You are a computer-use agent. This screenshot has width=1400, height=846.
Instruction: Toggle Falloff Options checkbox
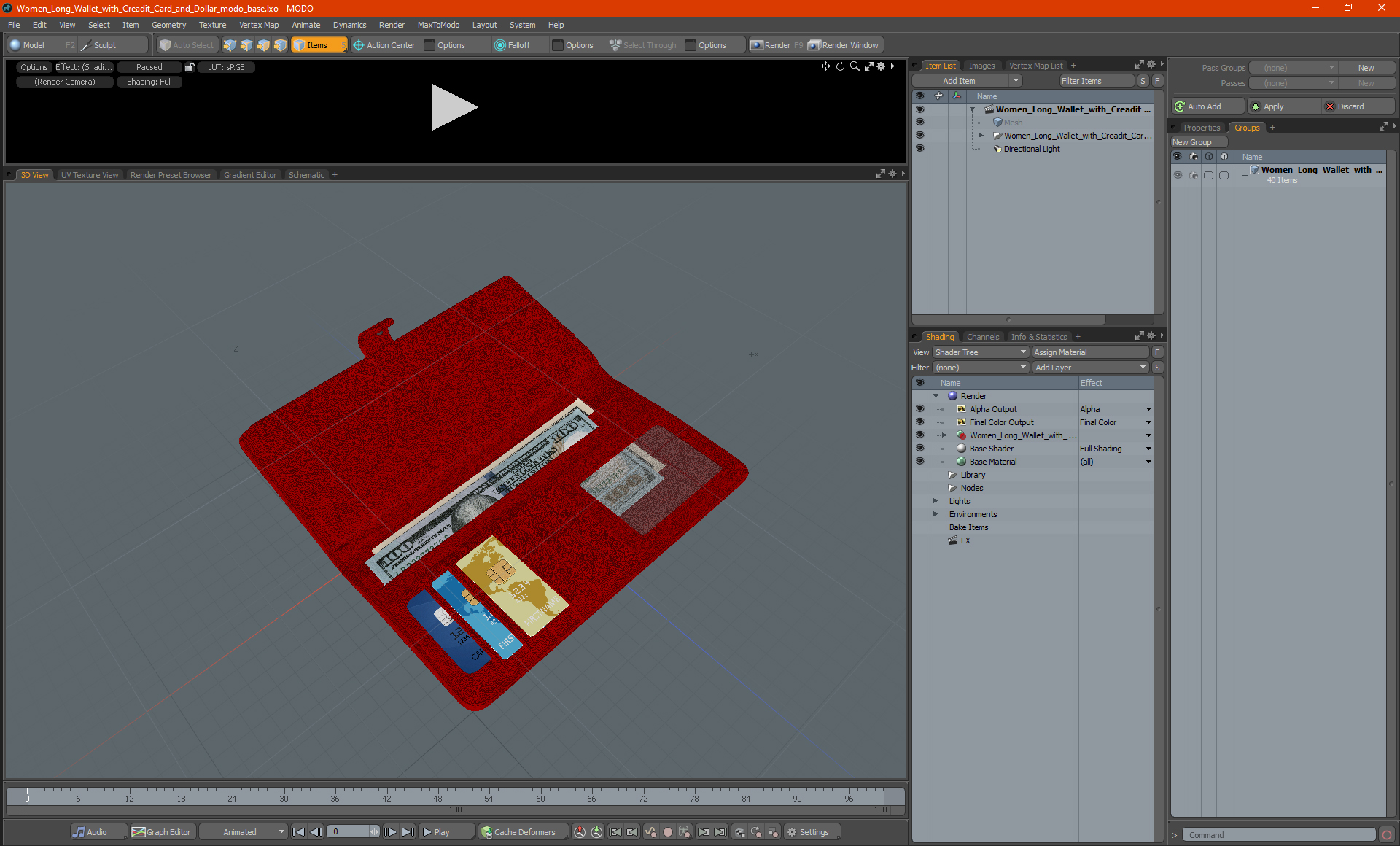(x=558, y=45)
